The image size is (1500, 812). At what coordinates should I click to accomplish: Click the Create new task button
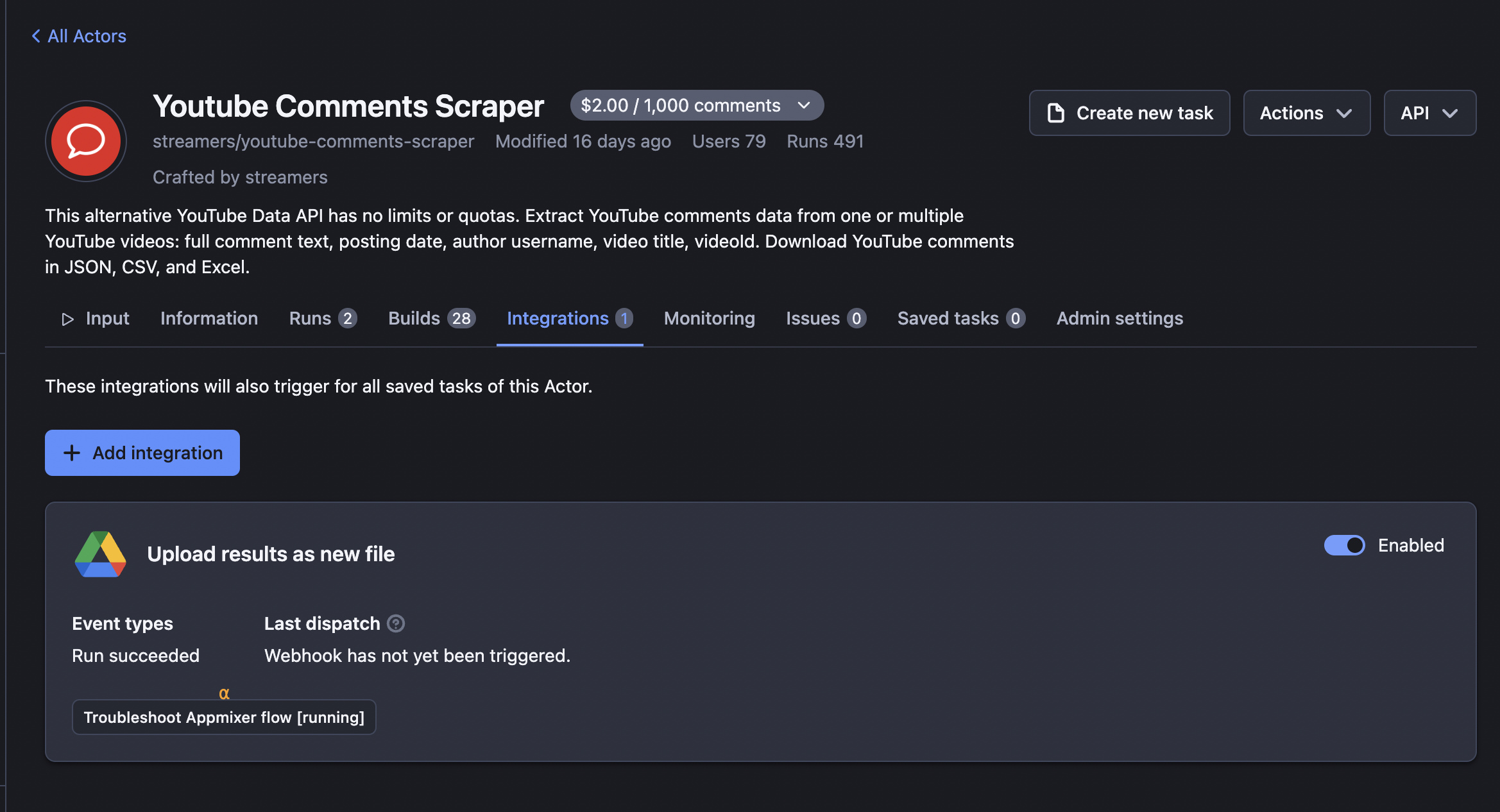pyautogui.click(x=1129, y=113)
